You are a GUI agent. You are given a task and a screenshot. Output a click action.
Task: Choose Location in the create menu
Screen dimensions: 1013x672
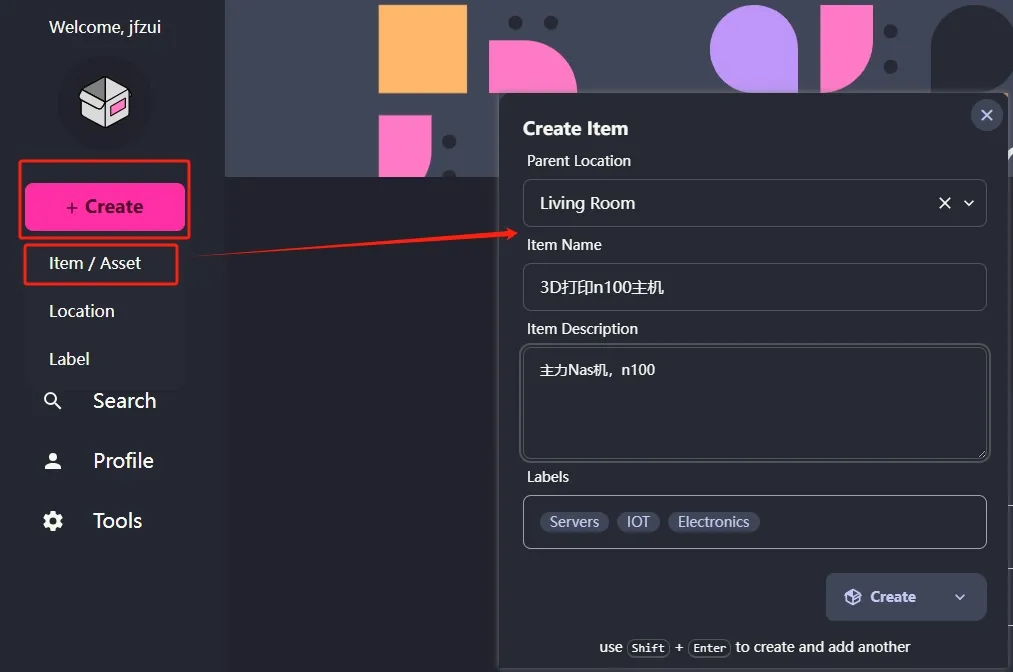82,311
